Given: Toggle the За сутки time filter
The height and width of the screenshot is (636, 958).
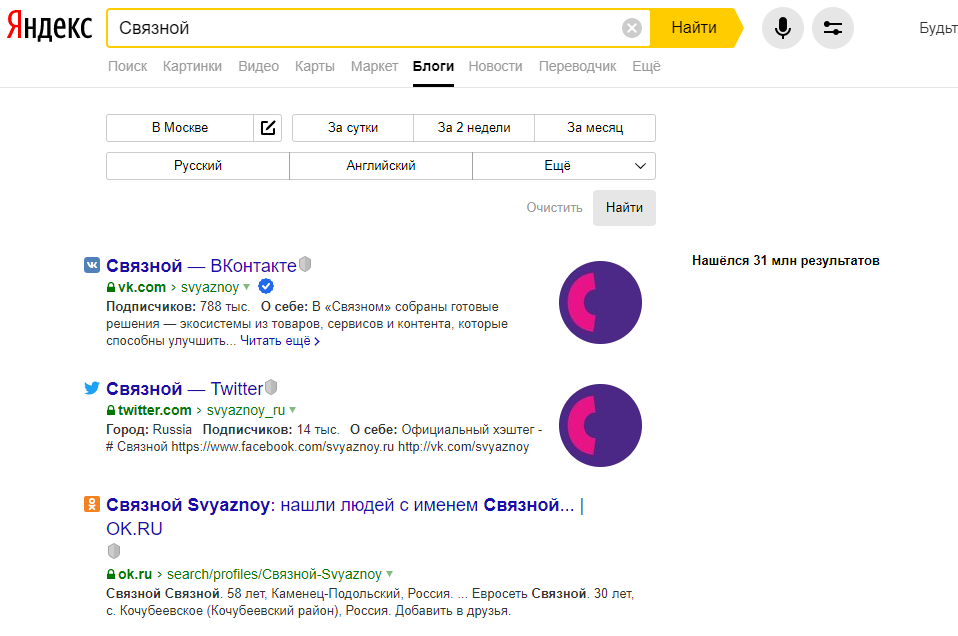Looking at the screenshot, I should [x=353, y=128].
